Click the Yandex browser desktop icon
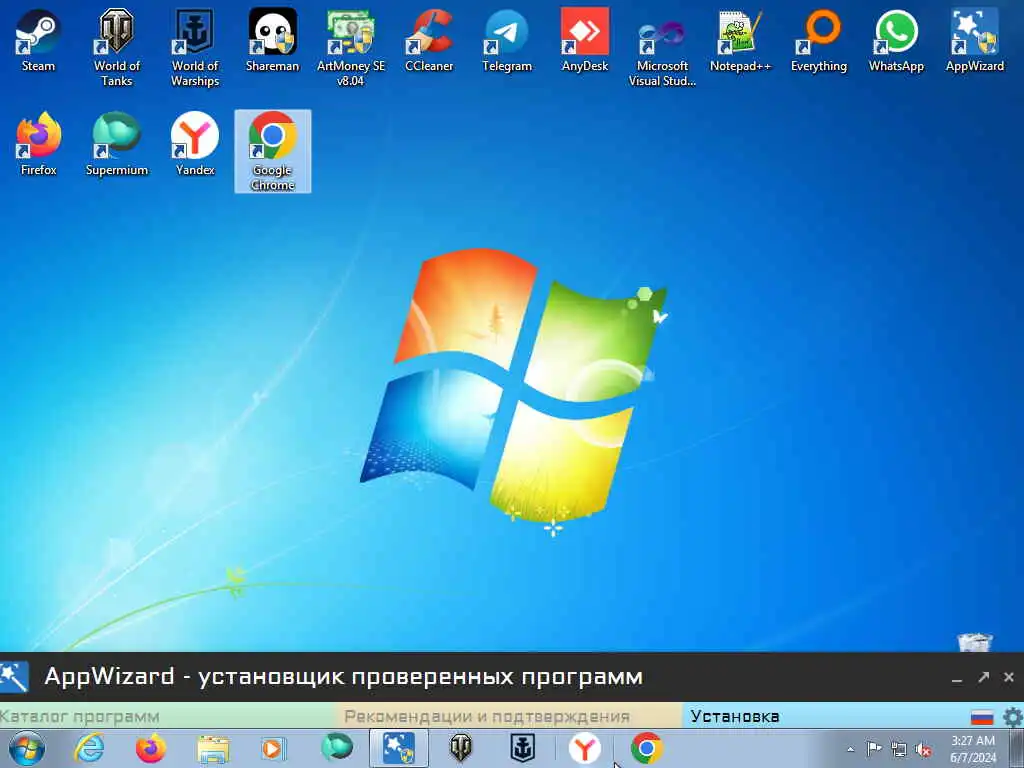Viewport: 1024px width, 768px height. (195, 144)
